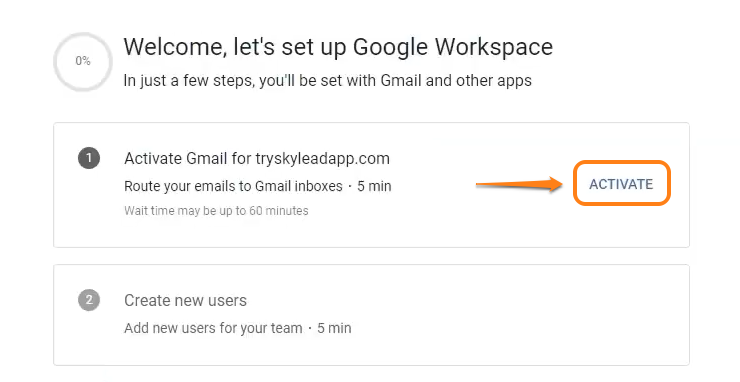
Task: Click the '60 minutes' wait time text
Action: [x=278, y=211]
